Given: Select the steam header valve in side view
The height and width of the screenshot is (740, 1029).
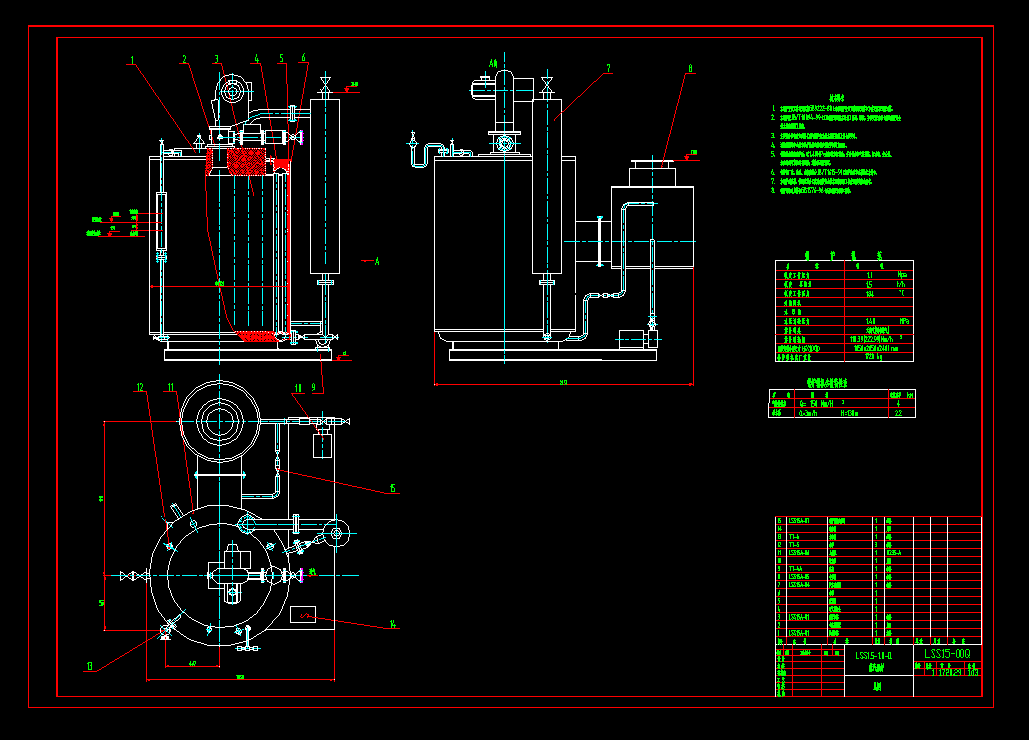Looking at the screenshot, I should click(x=547, y=84).
